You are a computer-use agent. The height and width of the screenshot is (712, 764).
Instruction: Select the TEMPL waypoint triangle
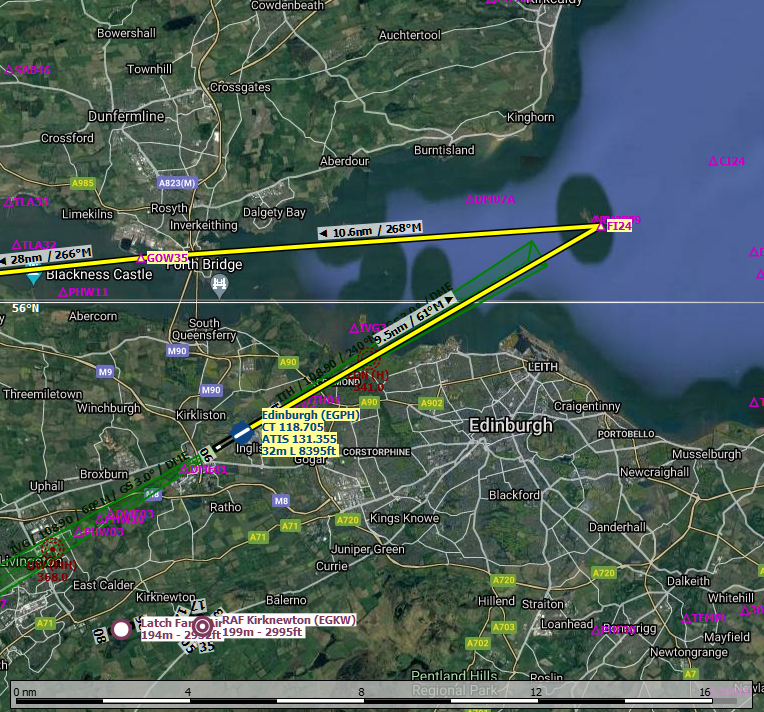tap(686, 618)
